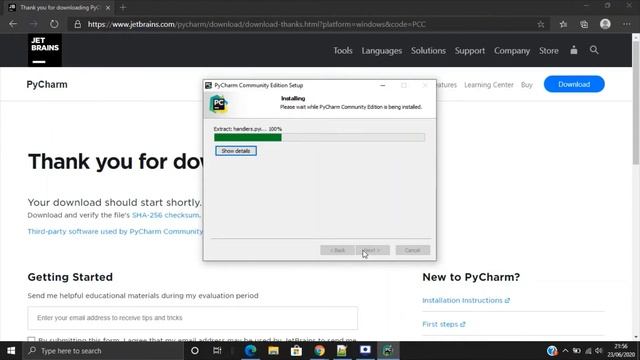
Task: Open the Company menu
Action: [512, 51]
